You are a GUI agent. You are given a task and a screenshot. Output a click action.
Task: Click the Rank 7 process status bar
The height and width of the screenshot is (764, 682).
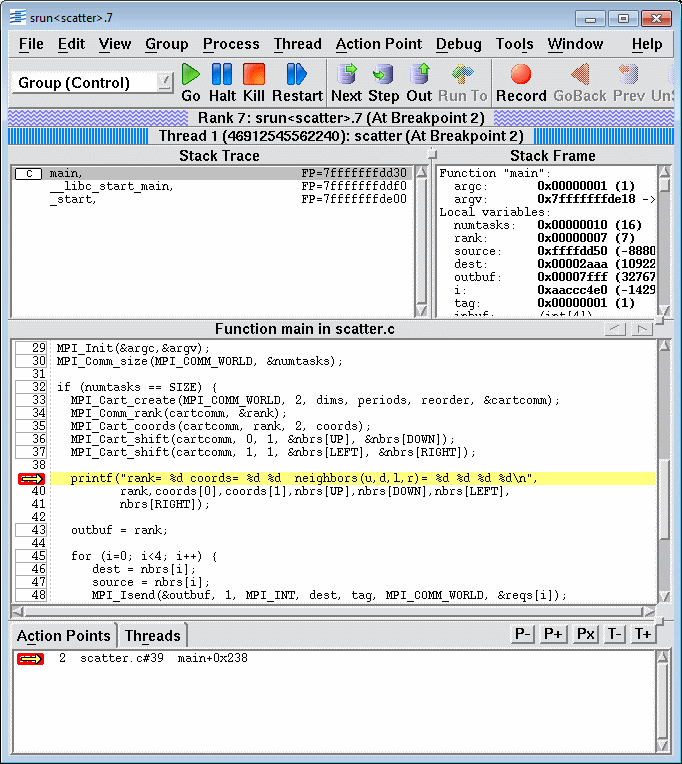tap(341, 118)
